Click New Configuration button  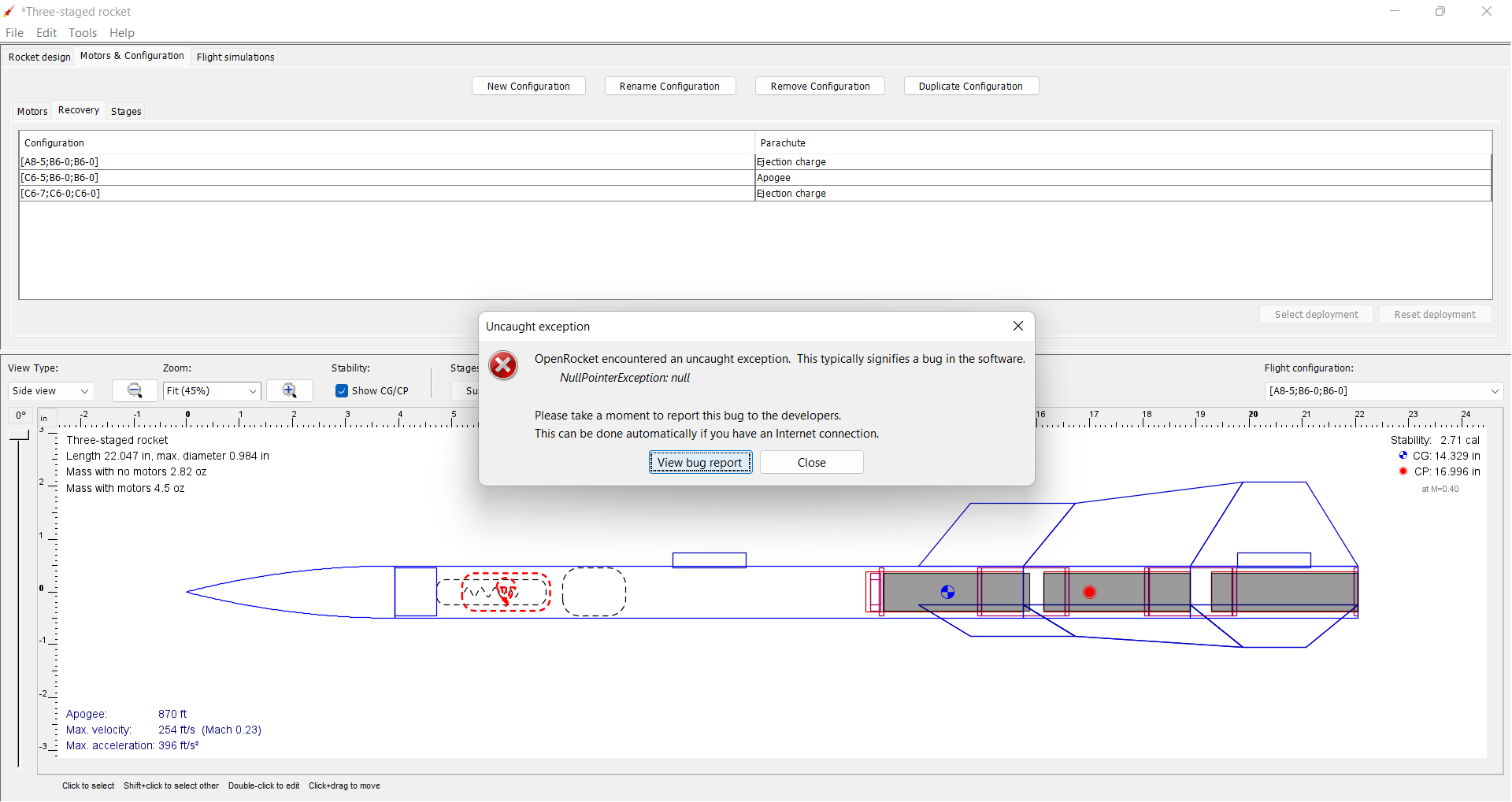click(528, 86)
